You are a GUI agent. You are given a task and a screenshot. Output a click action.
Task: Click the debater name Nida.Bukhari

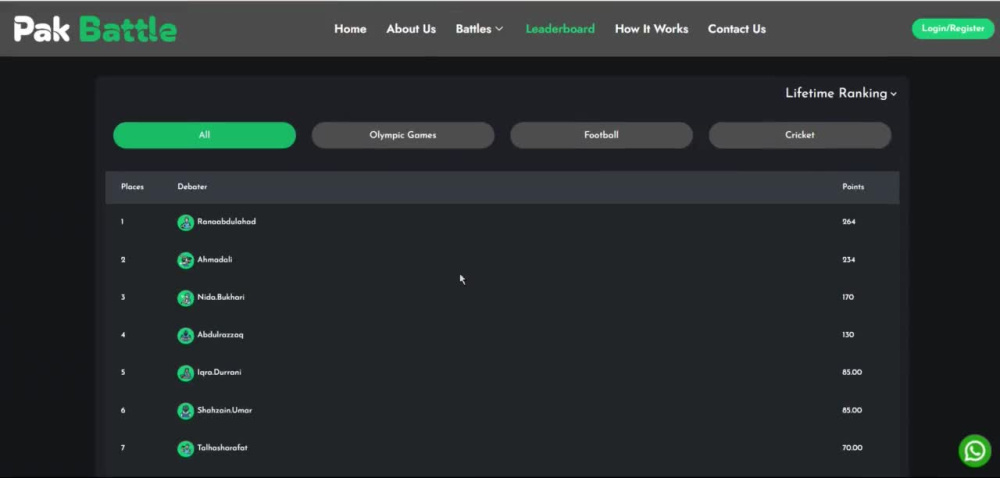click(221, 297)
